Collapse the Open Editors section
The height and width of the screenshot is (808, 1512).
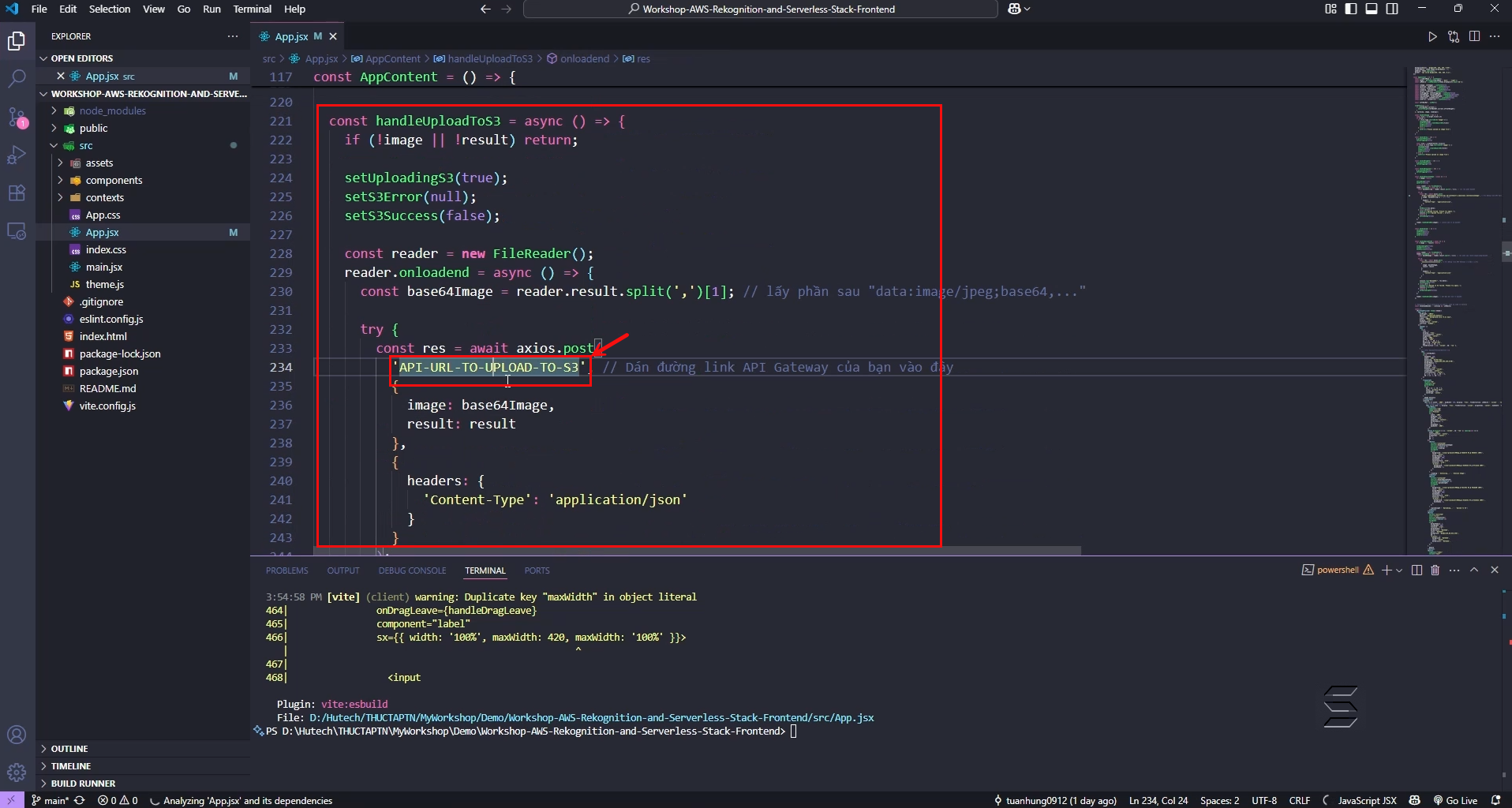coord(143,58)
